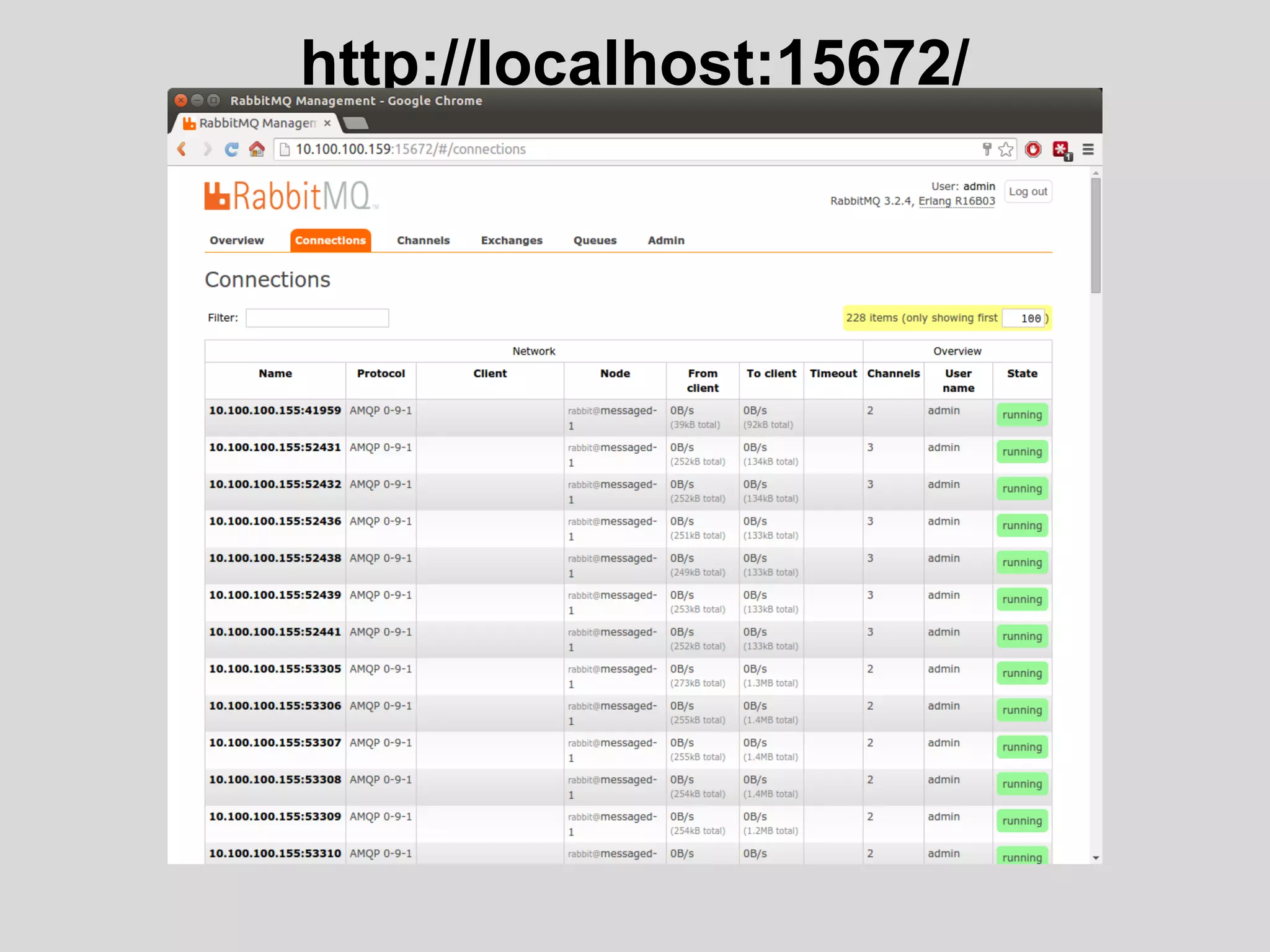Open connection 10.100.100.155:52436
The image size is (1270, 952).
click(275, 521)
